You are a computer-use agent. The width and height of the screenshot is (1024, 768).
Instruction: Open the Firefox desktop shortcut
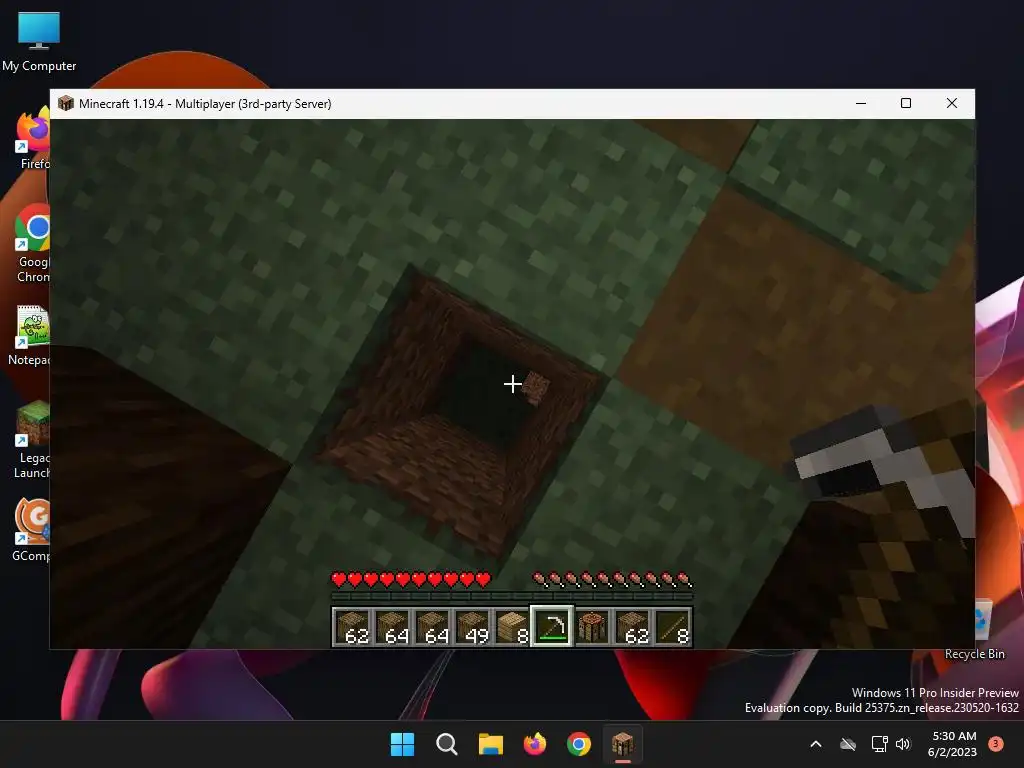point(33,139)
